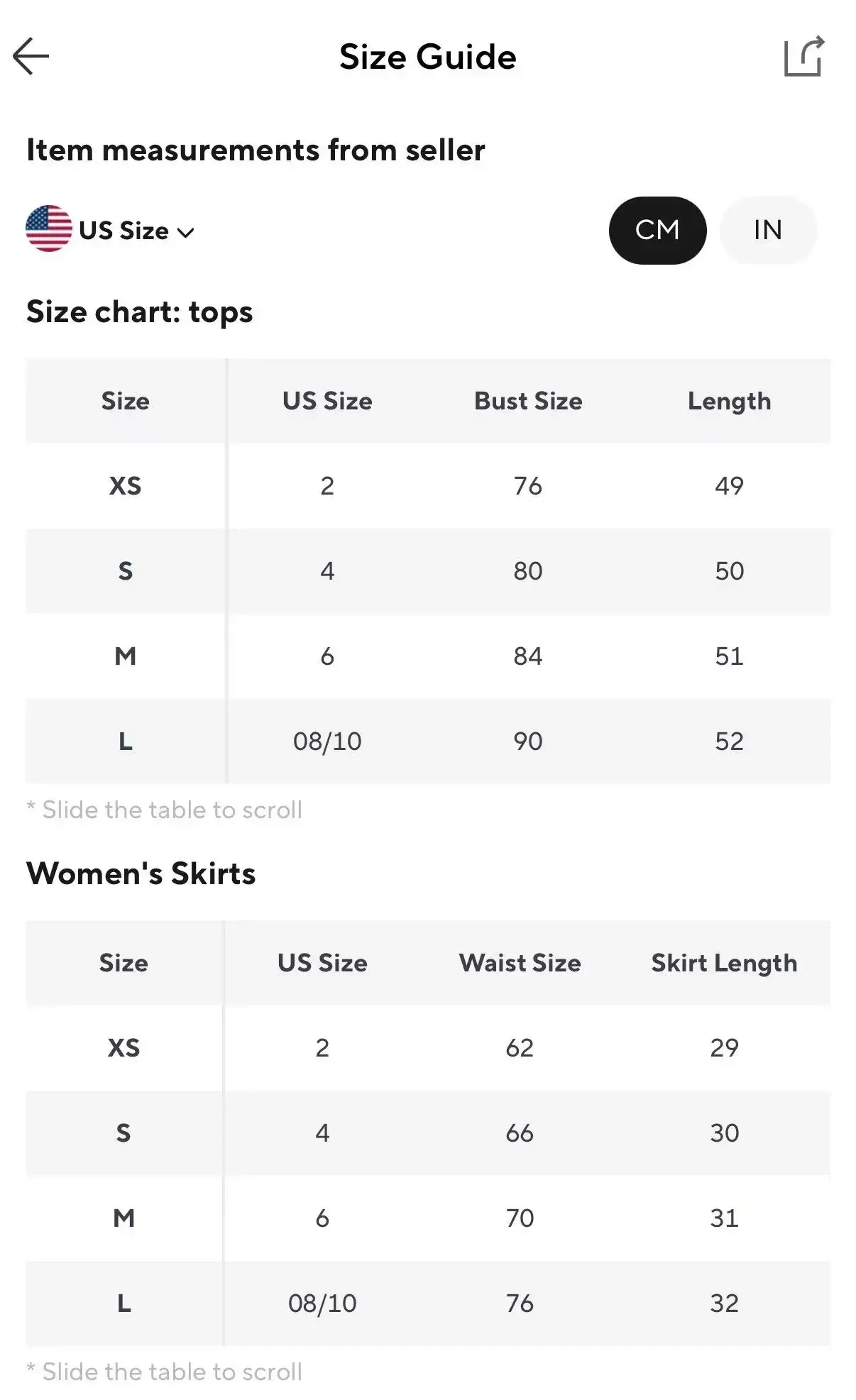
Task: Tap the share icon
Action: coord(803,56)
